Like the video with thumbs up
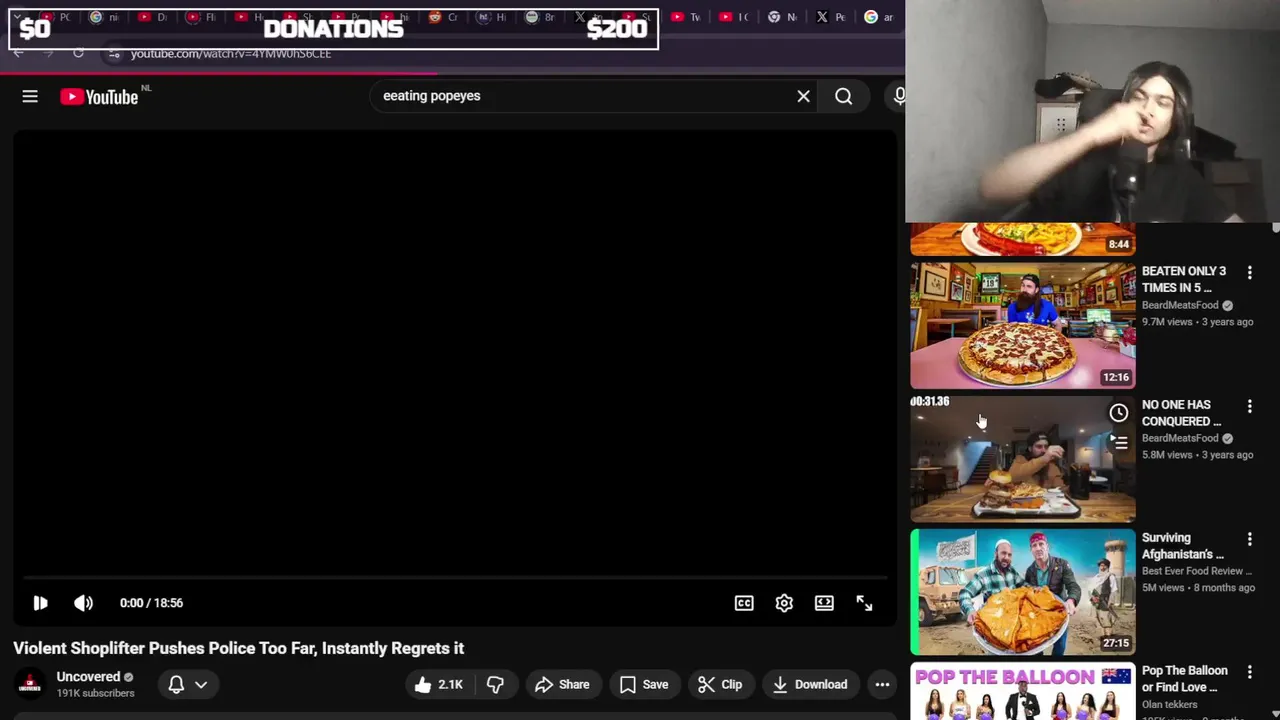1280x720 pixels. tap(439, 684)
